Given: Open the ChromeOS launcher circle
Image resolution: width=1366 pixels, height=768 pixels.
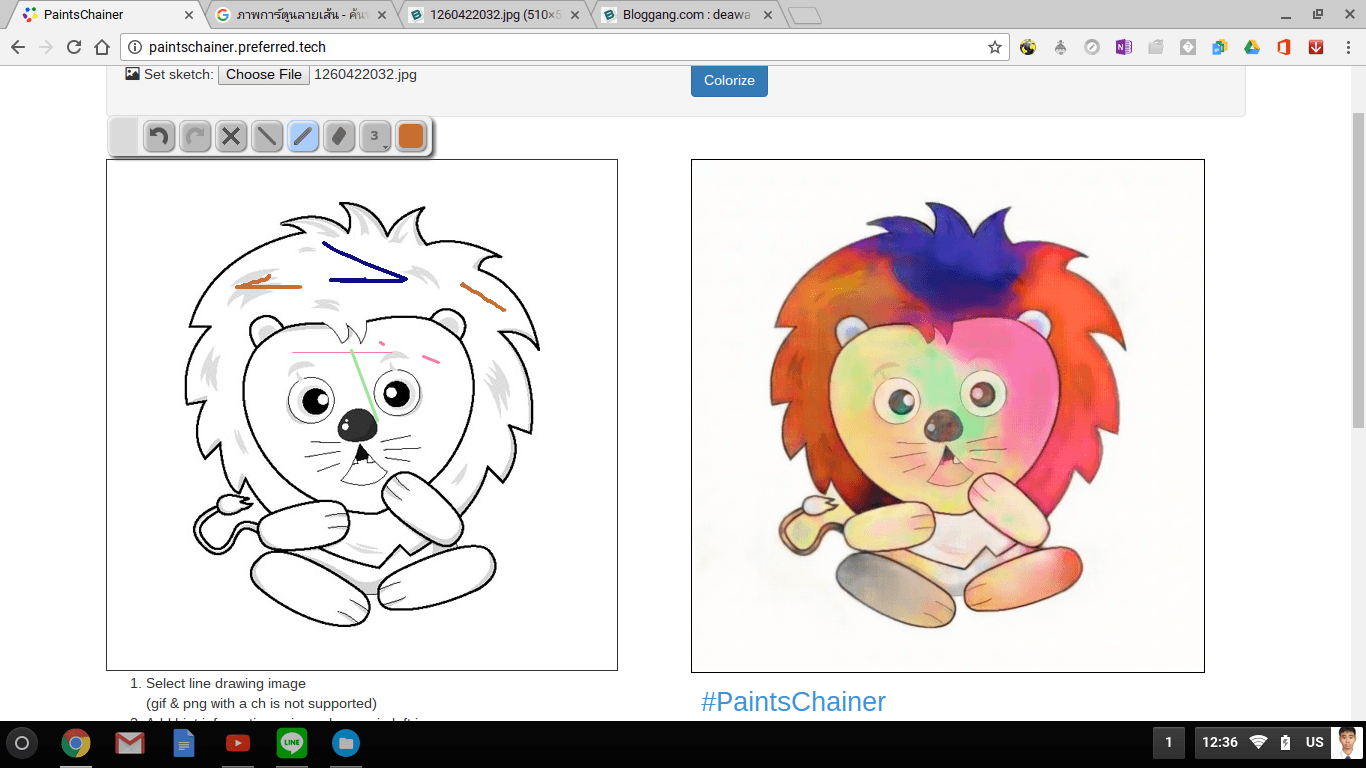Looking at the screenshot, I should (x=22, y=743).
